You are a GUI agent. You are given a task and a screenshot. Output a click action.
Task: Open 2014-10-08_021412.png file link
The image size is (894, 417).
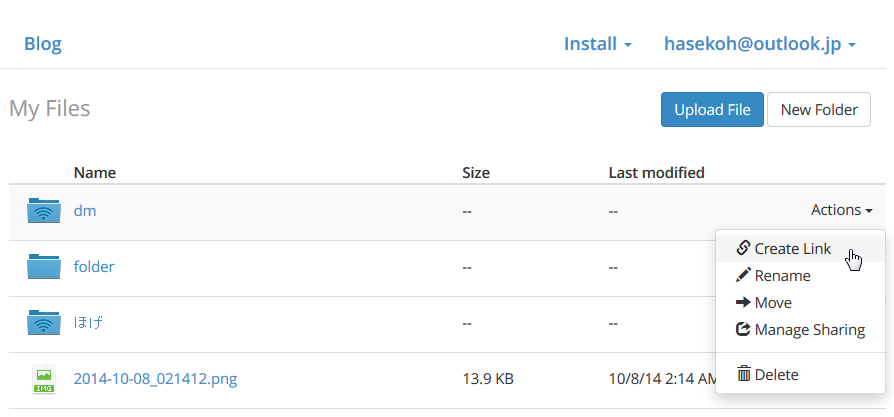(155, 378)
